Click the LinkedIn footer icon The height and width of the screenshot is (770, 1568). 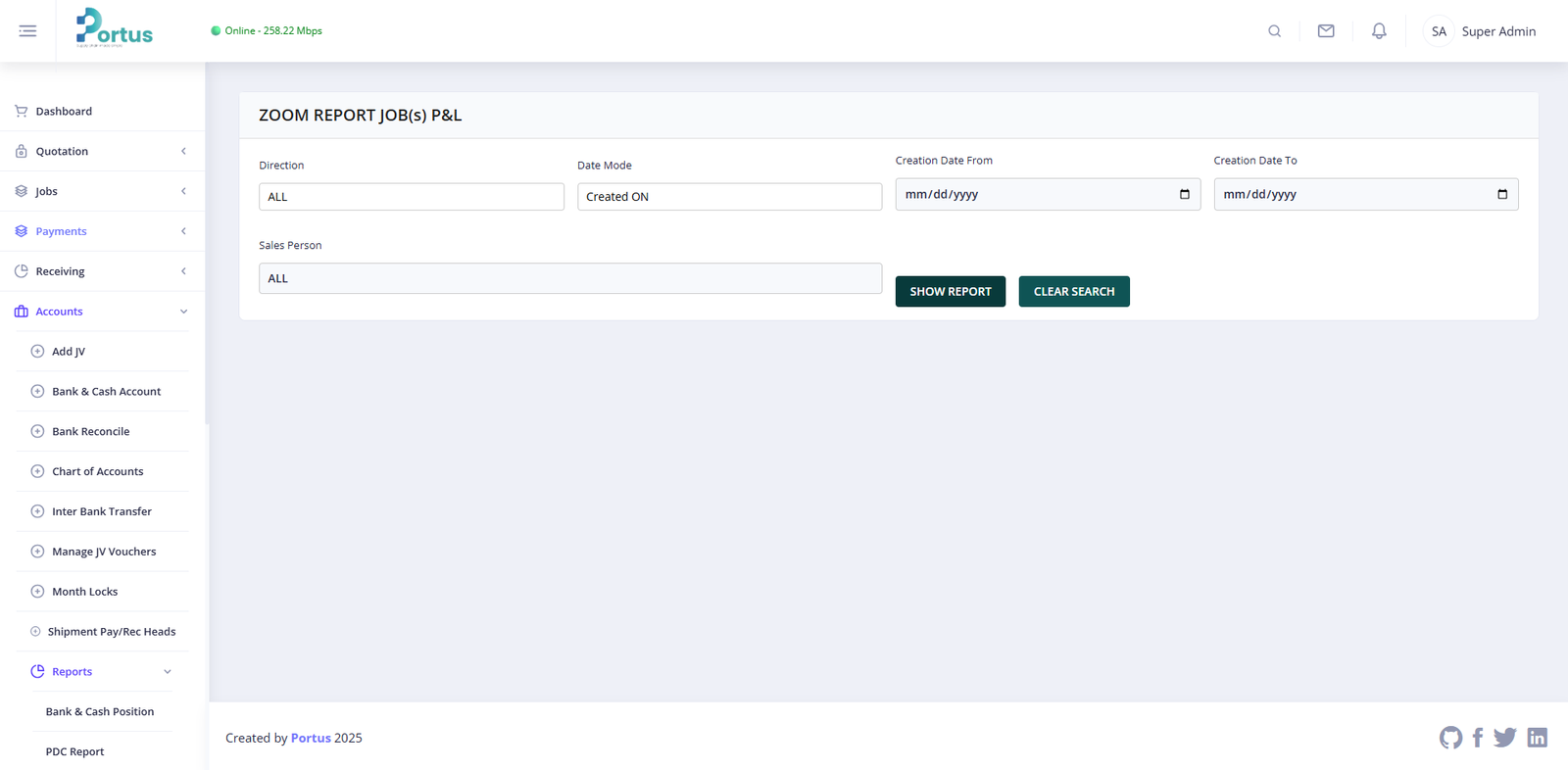tap(1537, 738)
